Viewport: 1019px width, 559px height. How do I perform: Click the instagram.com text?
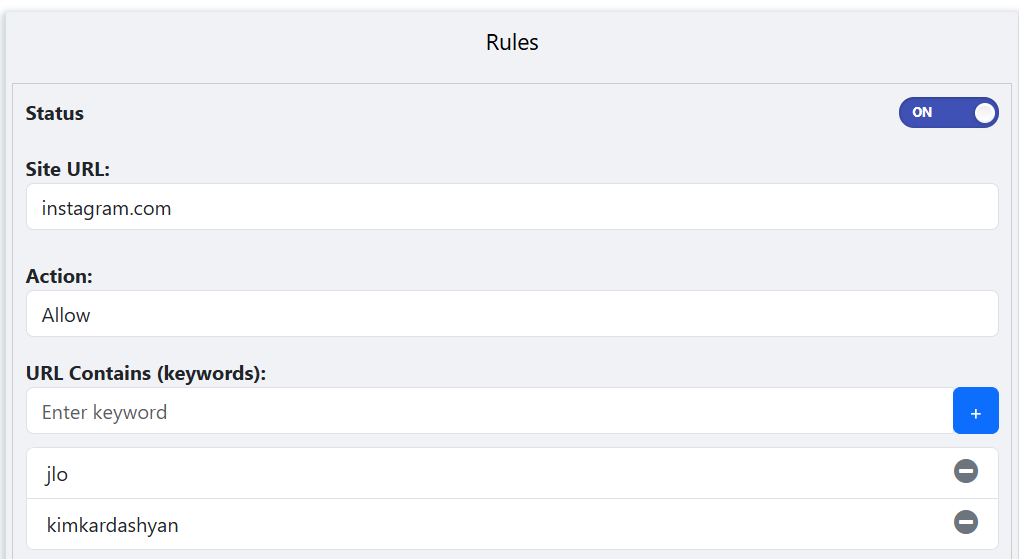click(x=107, y=209)
